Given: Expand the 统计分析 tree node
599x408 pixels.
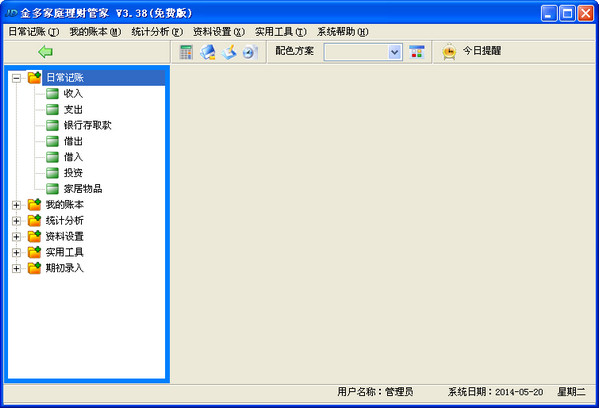Looking at the screenshot, I should click(x=16, y=221).
